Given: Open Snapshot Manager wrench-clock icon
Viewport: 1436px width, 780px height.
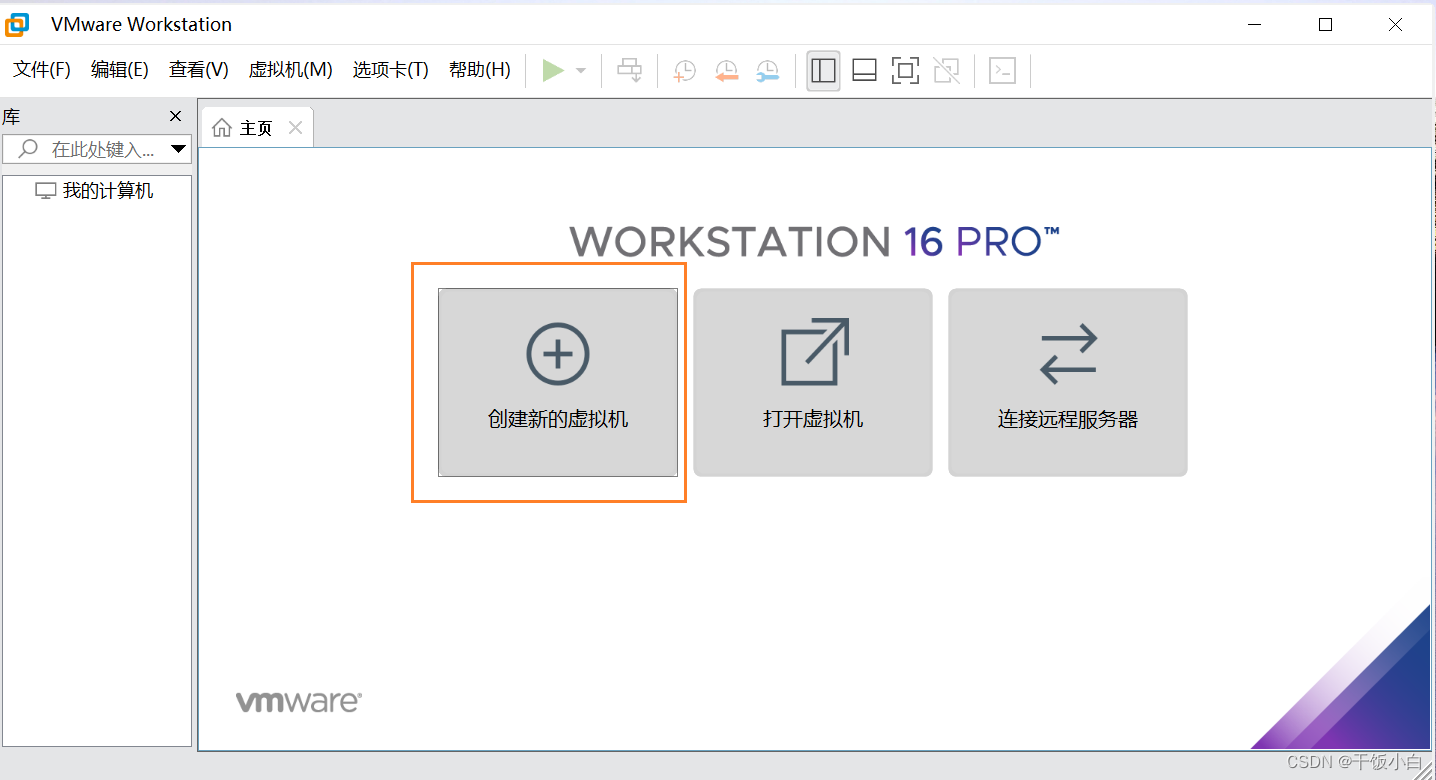Looking at the screenshot, I should 767,70.
